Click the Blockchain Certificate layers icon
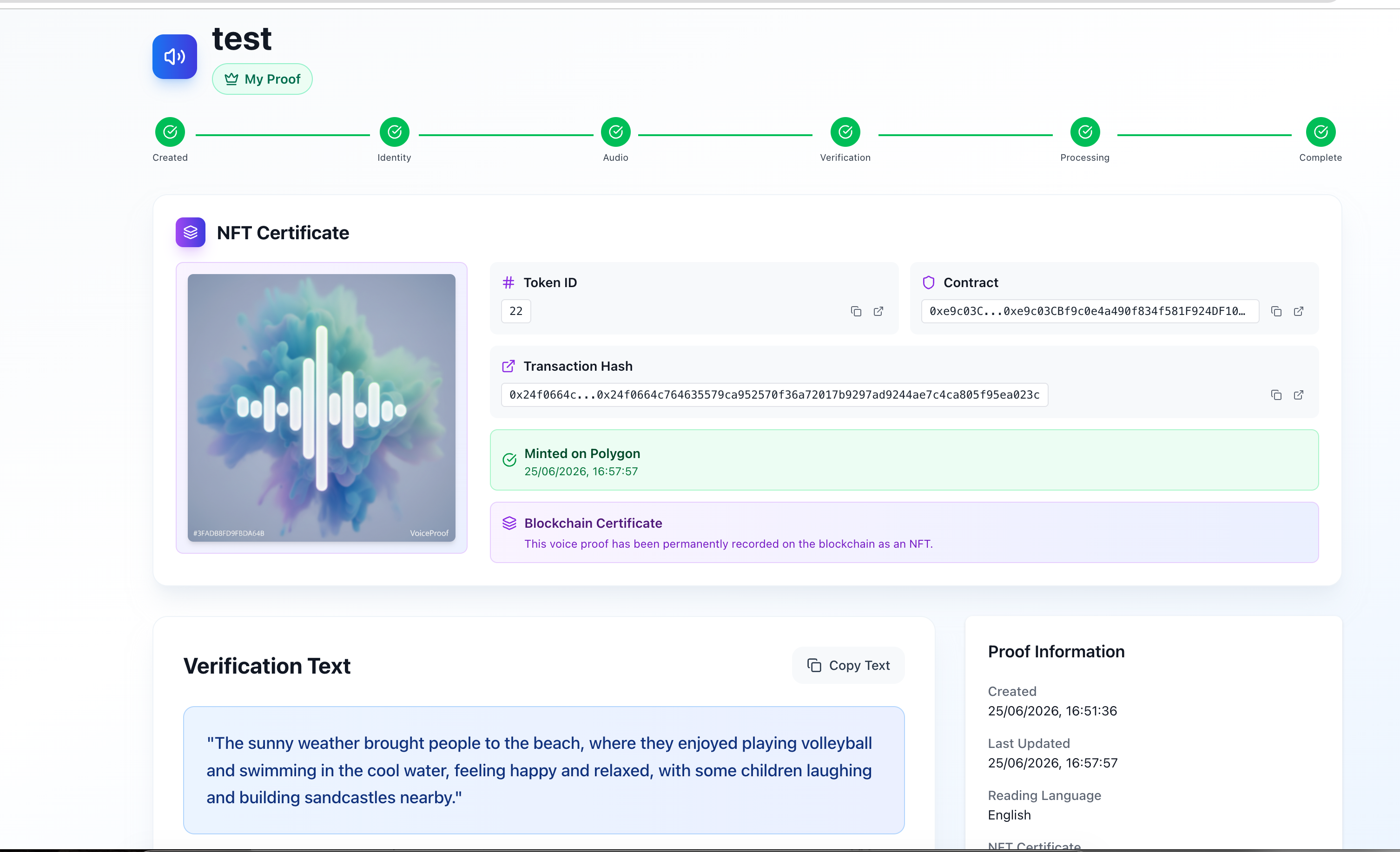Image resolution: width=1400 pixels, height=852 pixels. tap(509, 523)
